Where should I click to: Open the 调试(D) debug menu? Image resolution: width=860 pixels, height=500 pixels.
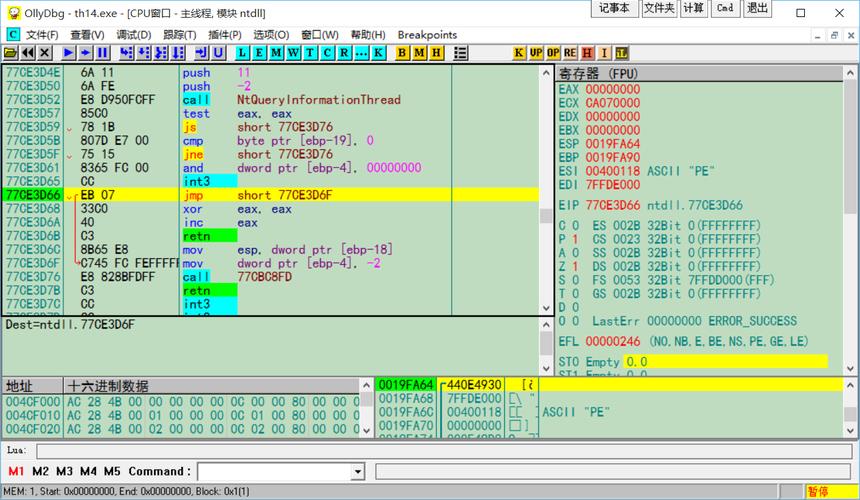pyautogui.click(x=133, y=34)
